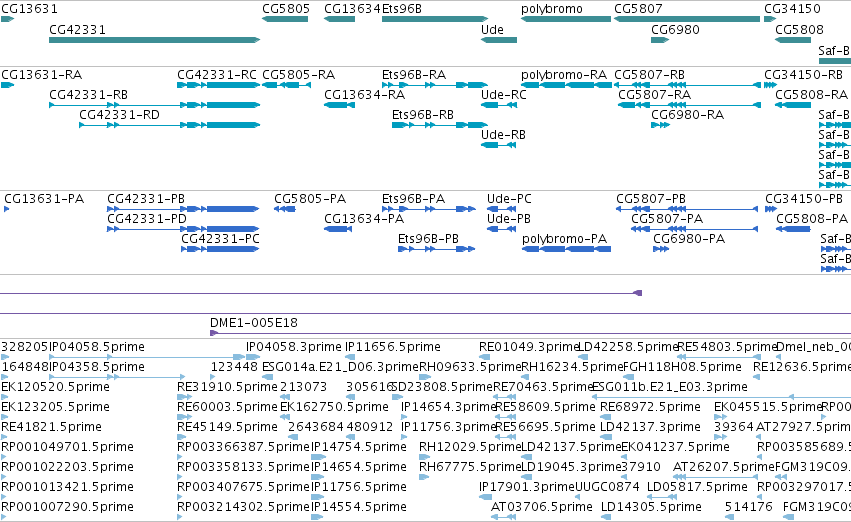Click the CG5808-RA transcript label

(x=811, y=95)
